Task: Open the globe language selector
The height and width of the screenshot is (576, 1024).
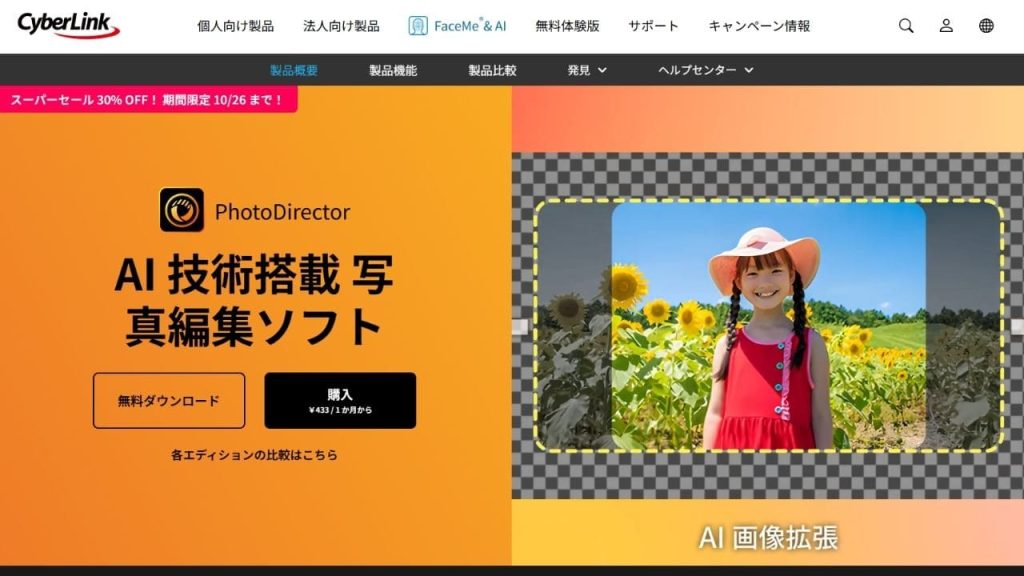Action: coord(986,26)
